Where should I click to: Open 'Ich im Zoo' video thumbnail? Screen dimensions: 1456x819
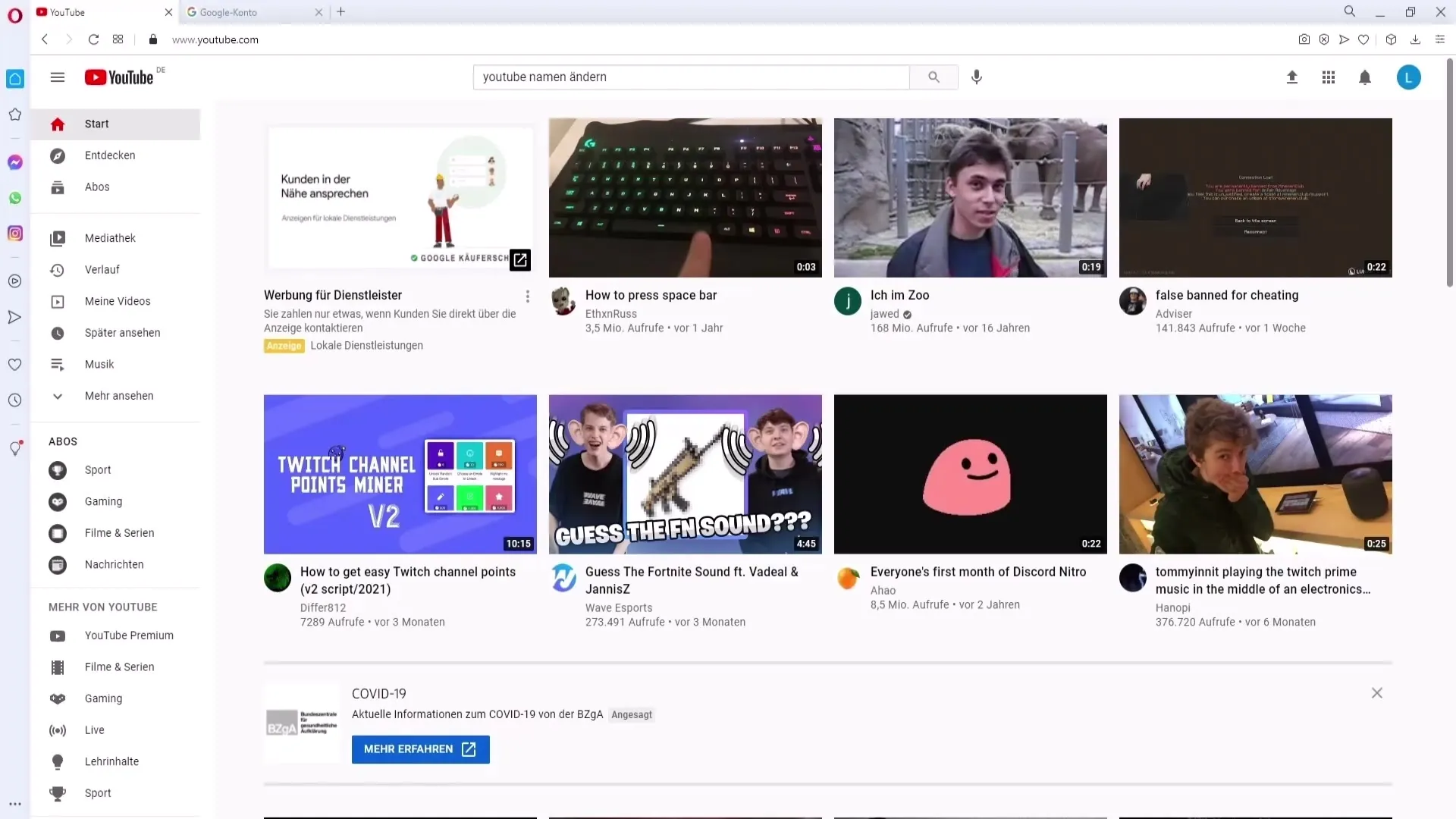971,197
